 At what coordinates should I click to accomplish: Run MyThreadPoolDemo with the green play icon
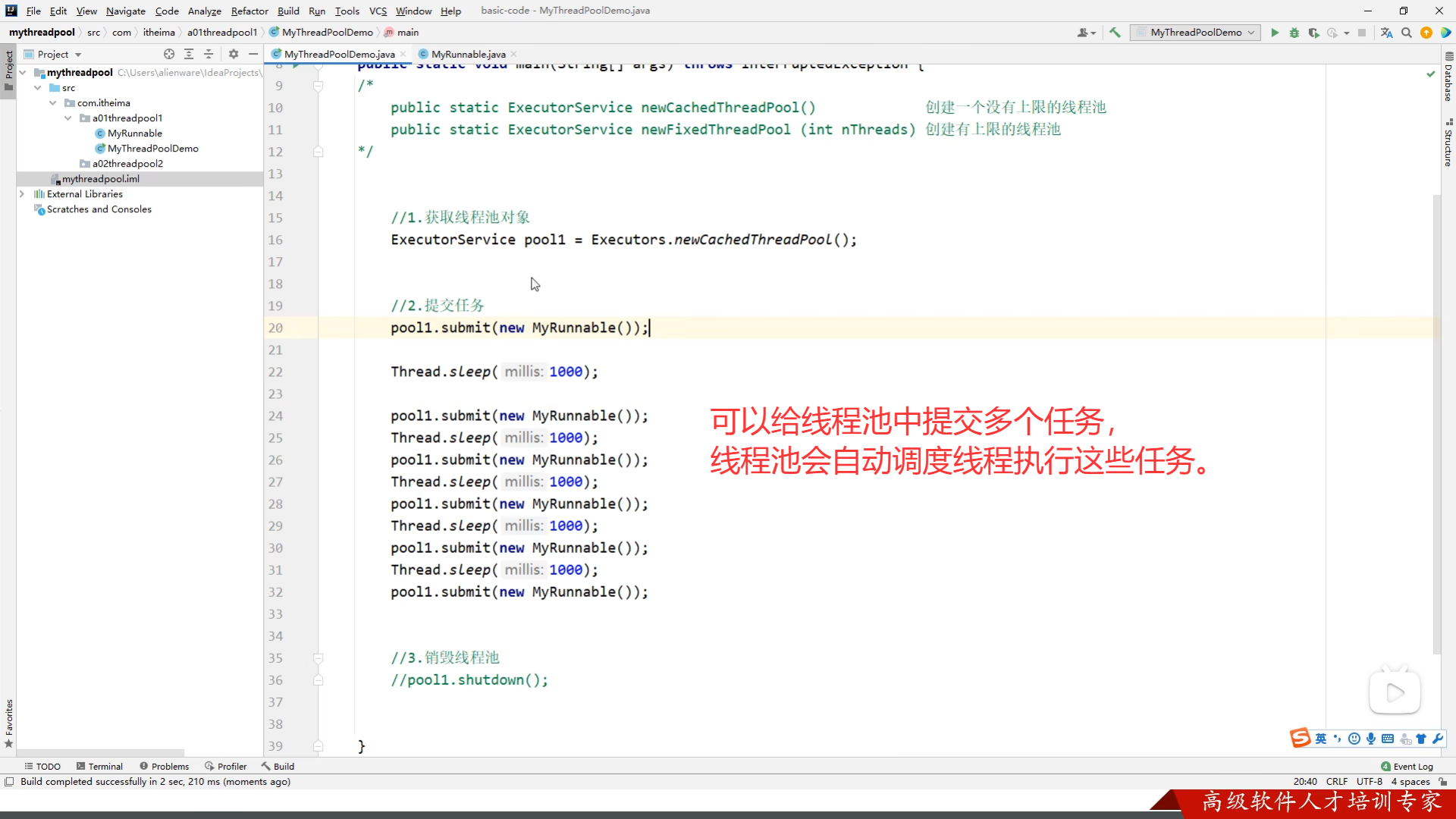click(1275, 33)
